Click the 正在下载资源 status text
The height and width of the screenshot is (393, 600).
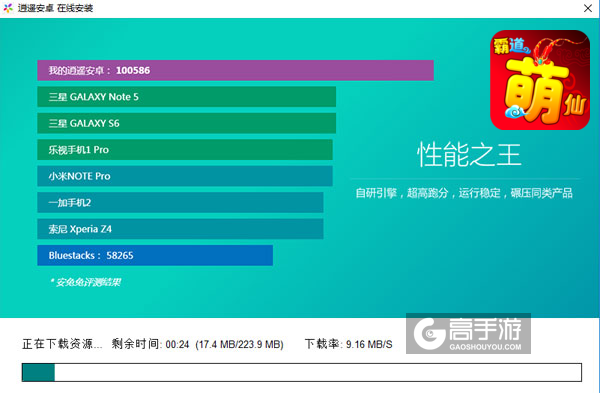pos(62,344)
